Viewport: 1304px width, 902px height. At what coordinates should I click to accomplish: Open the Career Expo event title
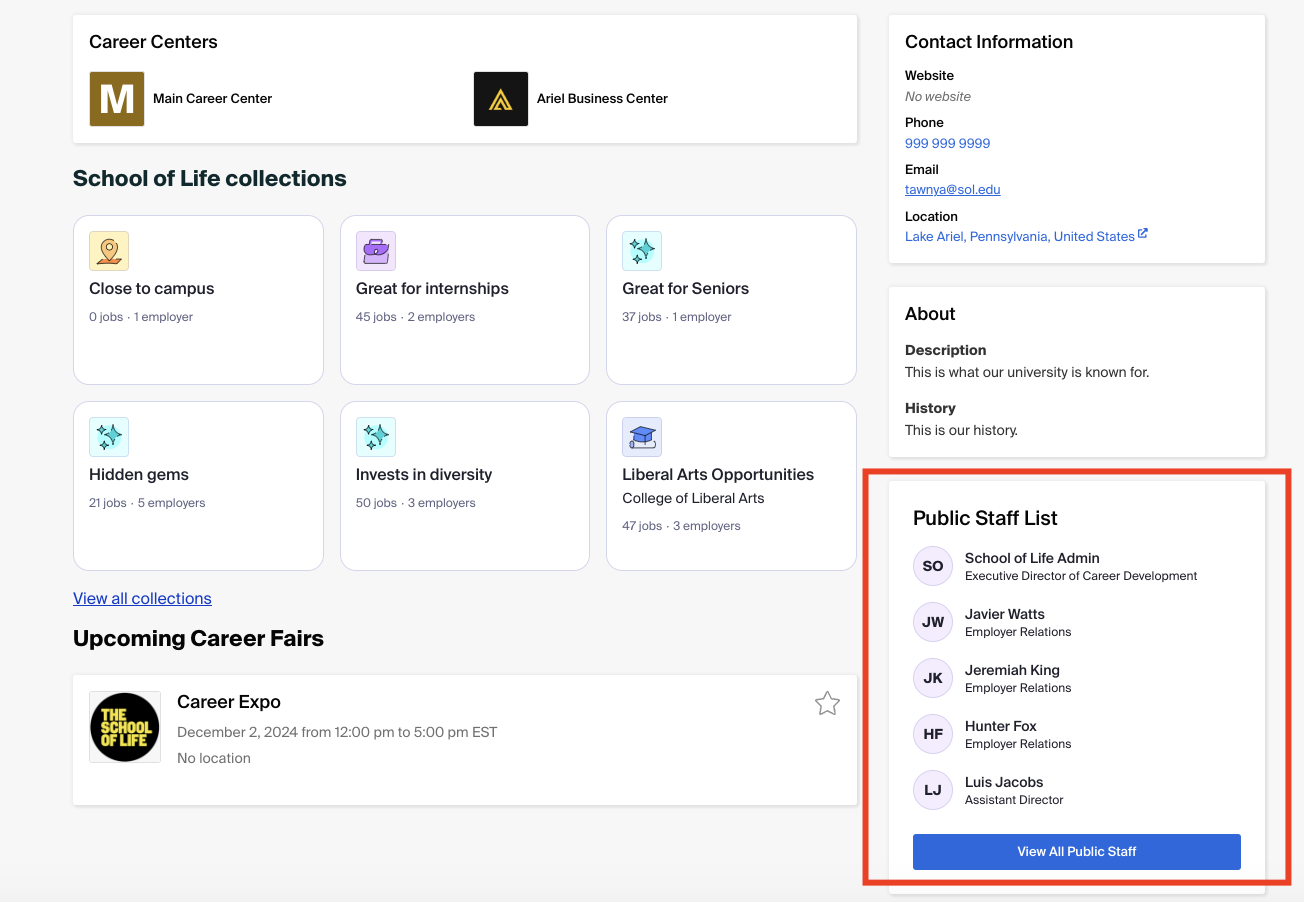click(229, 702)
